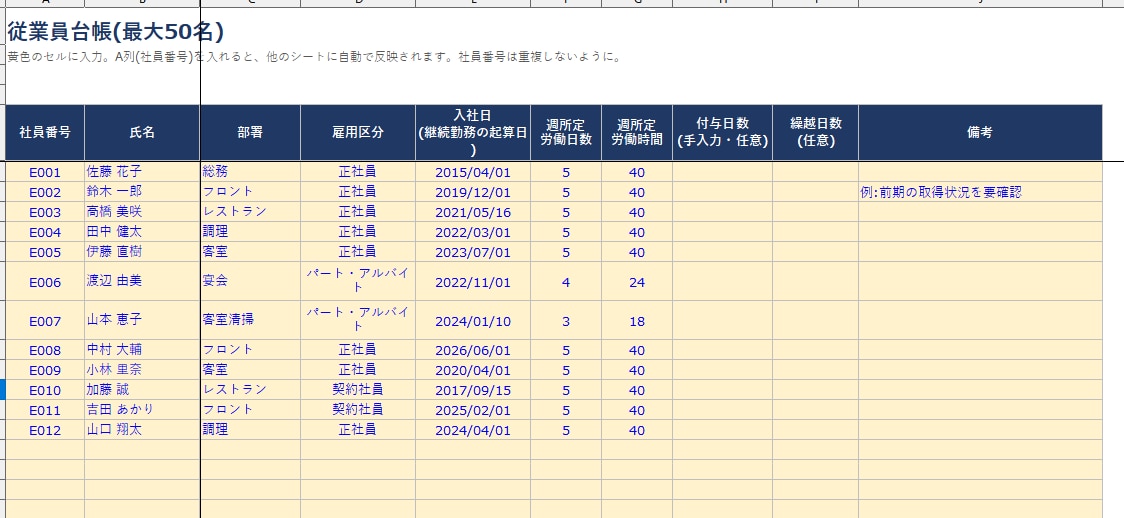Select the name cell 山口 翔太
Screen dimensions: 1124x518
[142, 431]
